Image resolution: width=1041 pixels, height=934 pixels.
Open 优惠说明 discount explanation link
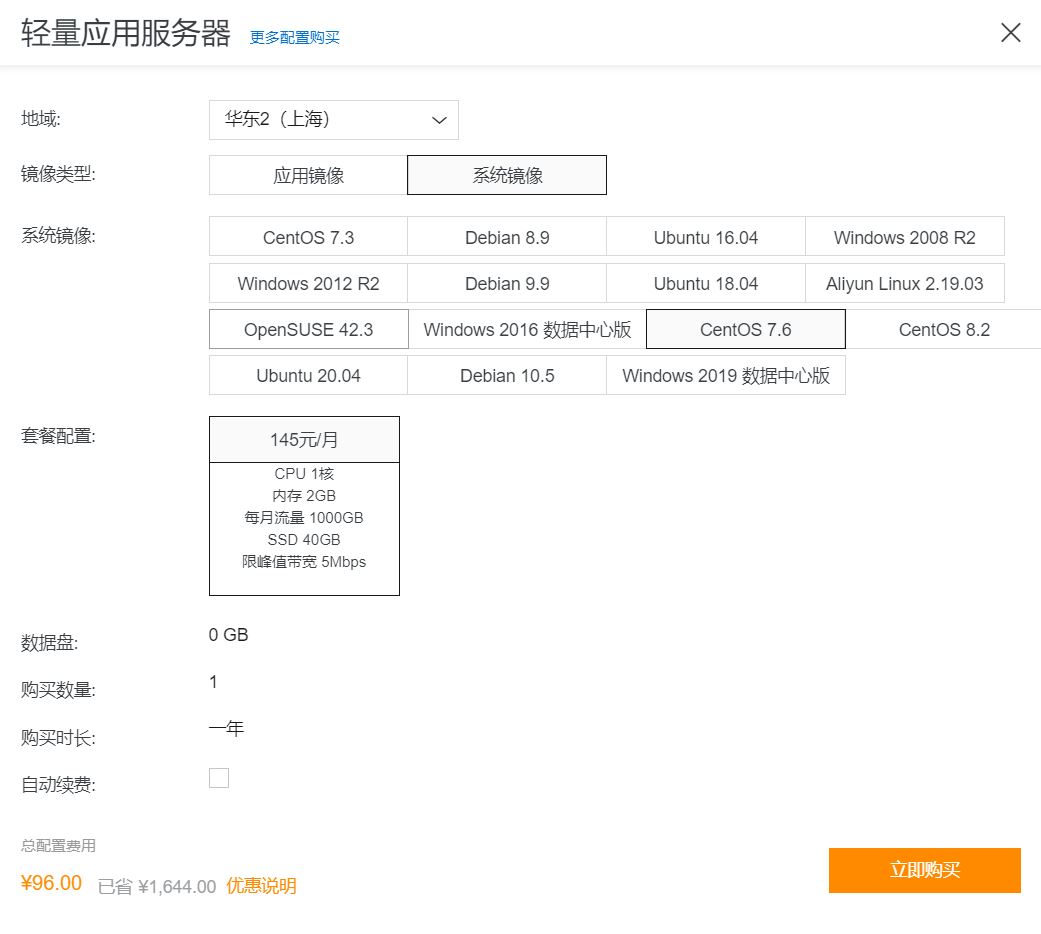(x=261, y=886)
